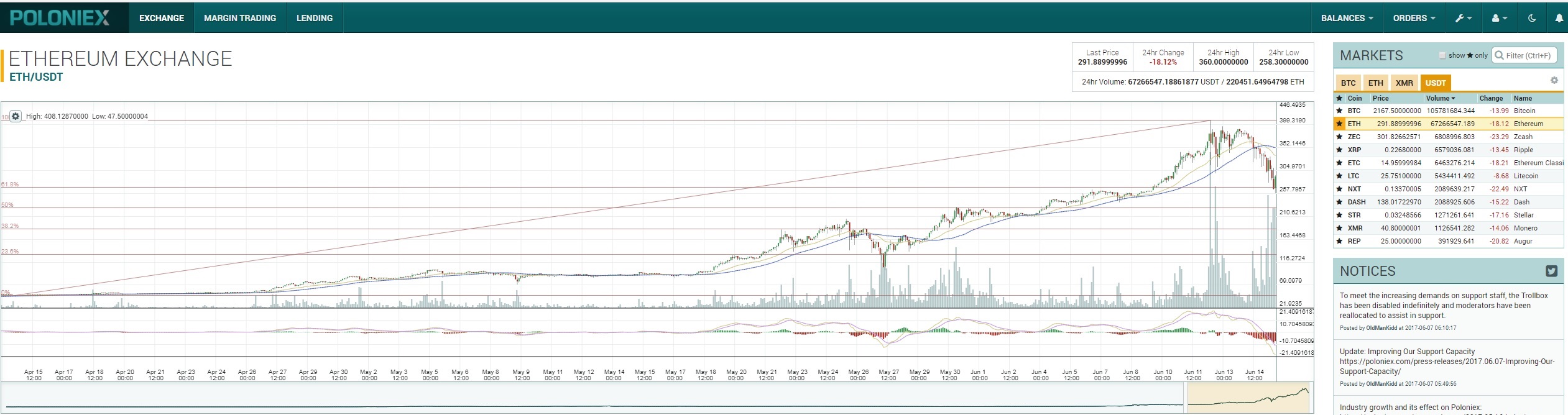1568x415 pixels.
Task: Select the USDT markets tab
Action: coord(1436,83)
